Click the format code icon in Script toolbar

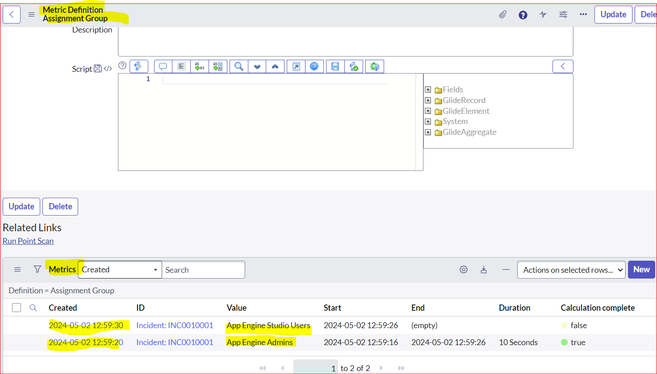pos(181,66)
